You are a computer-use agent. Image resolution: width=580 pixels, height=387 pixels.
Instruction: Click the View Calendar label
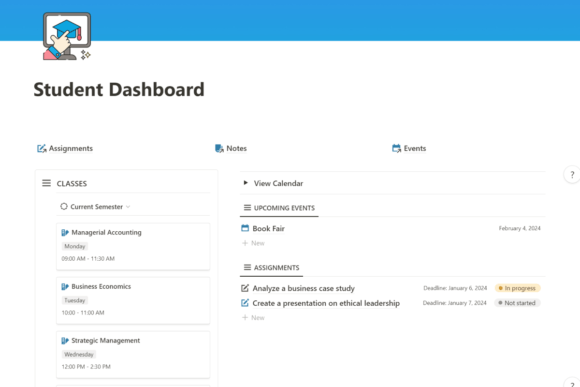(279, 184)
